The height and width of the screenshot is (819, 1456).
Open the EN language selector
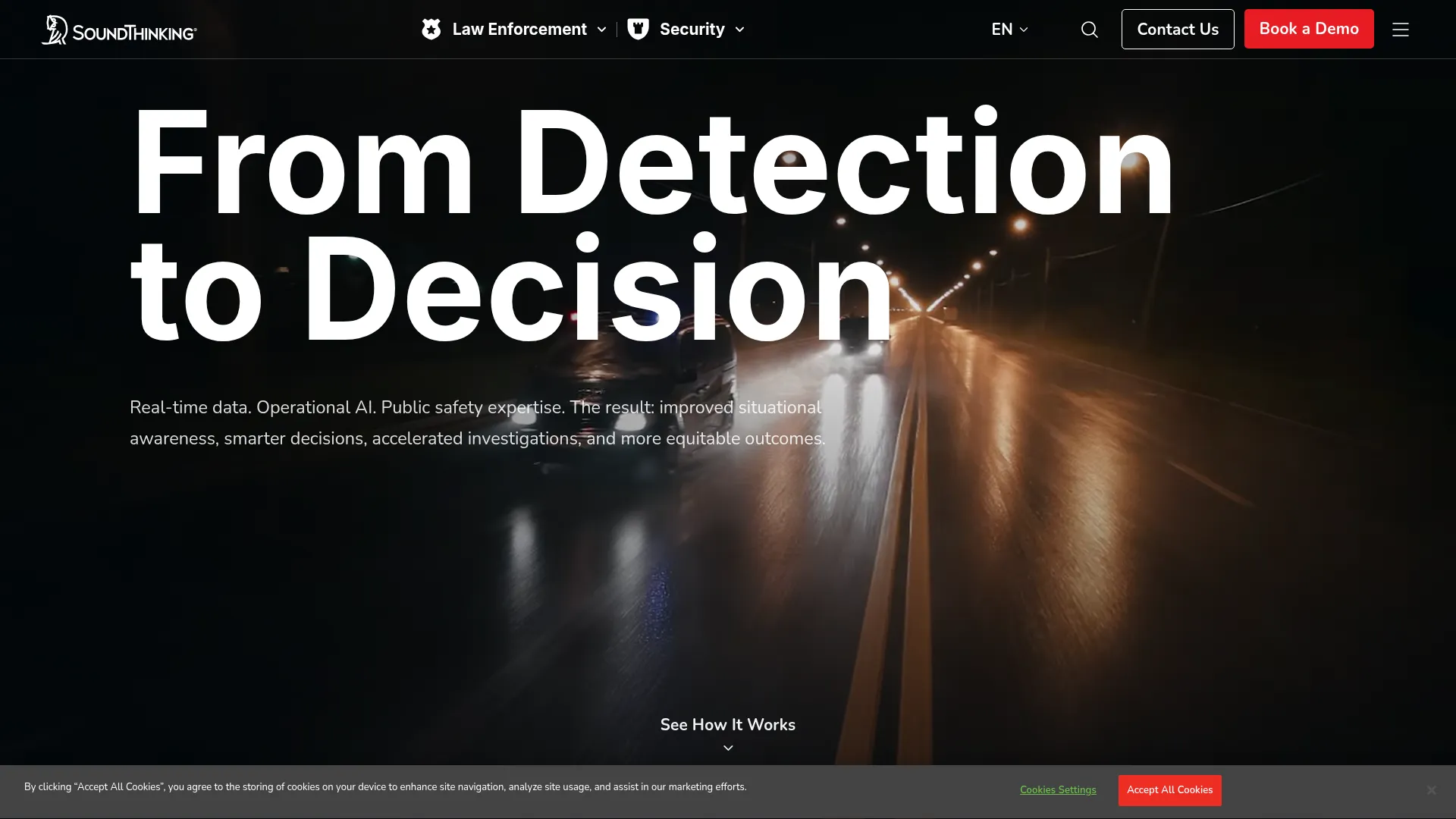coord(1010,30)
